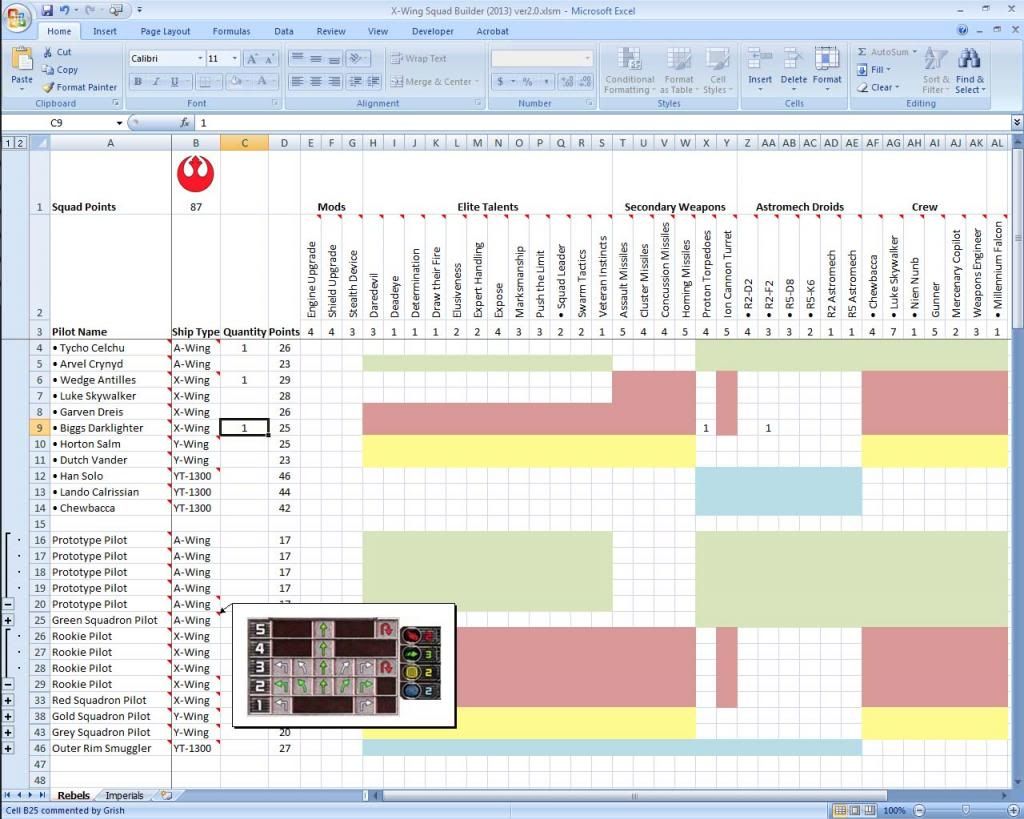Switch to the Imperials sheet tab
The width and height of the screenshot is (1024, 819).
pyautogui.click(x=124, y=796)
